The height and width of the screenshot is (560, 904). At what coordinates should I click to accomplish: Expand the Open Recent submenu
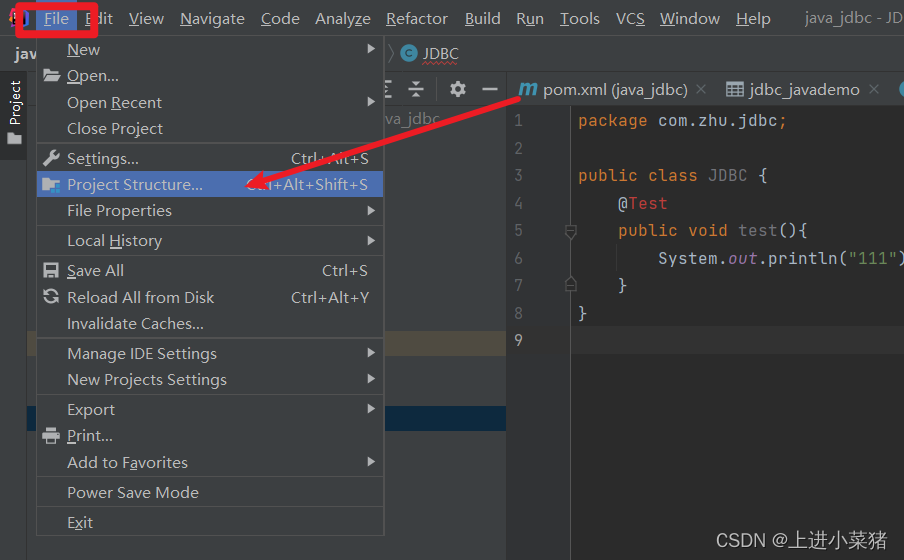(210, 103)
